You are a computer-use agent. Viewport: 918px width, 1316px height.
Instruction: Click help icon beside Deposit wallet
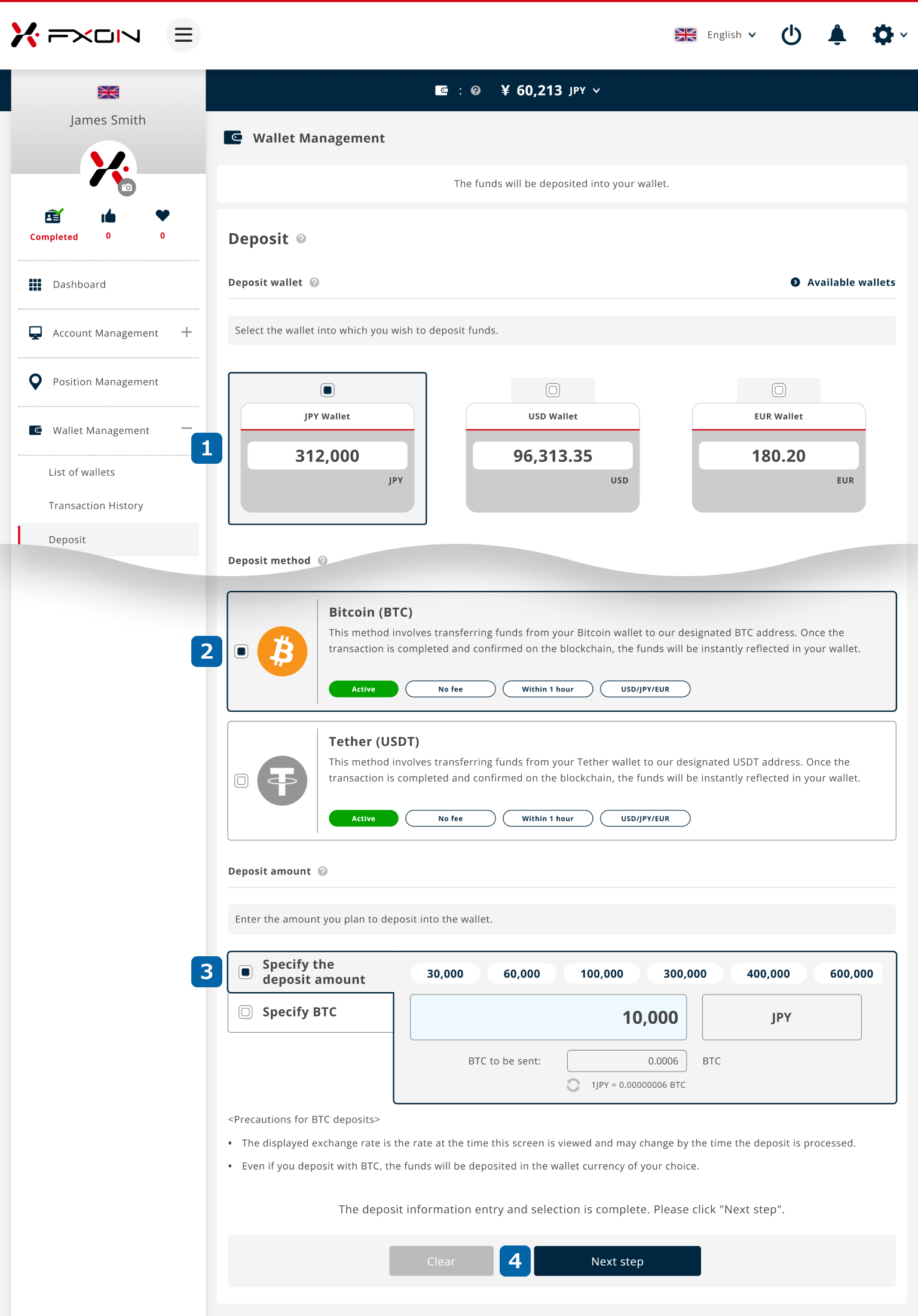tap(314, 282)
